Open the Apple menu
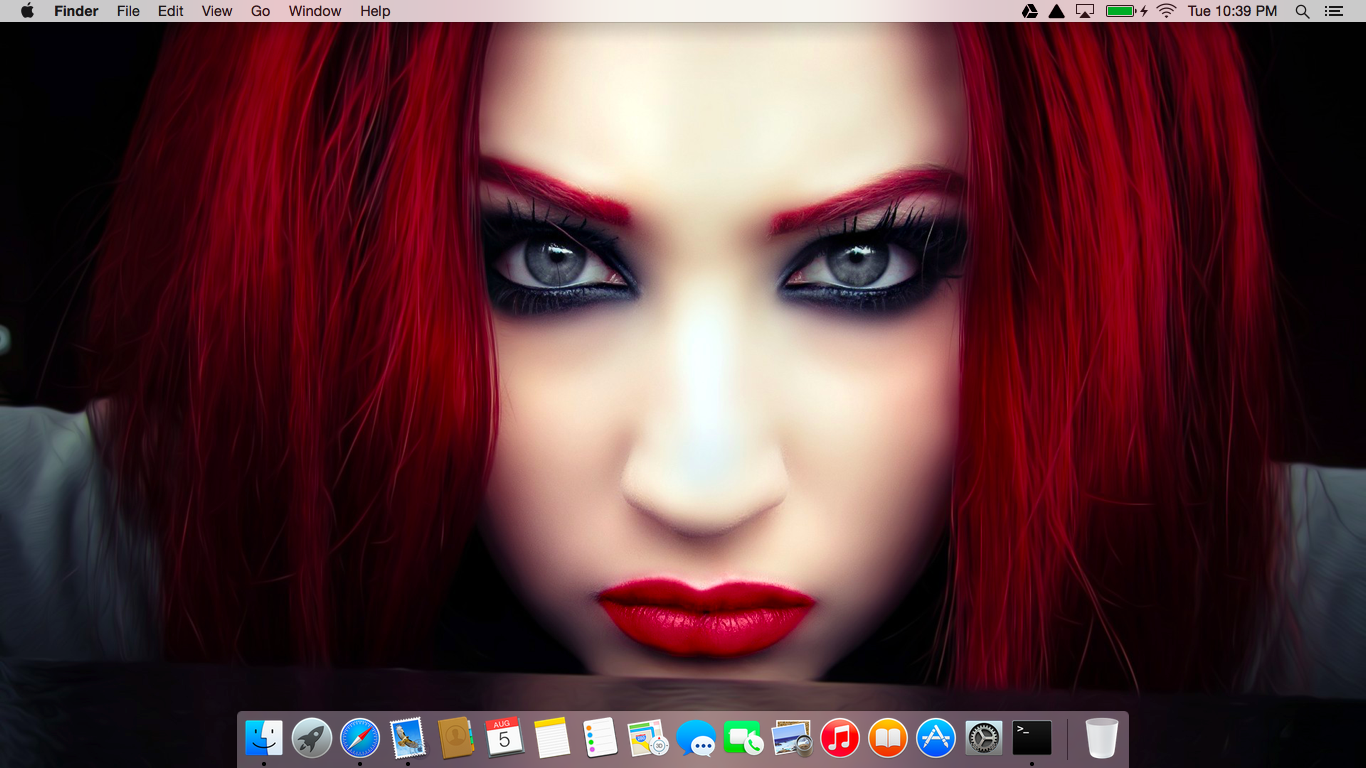Screen dimensions: 1366x768 click(x=27, y=11)
